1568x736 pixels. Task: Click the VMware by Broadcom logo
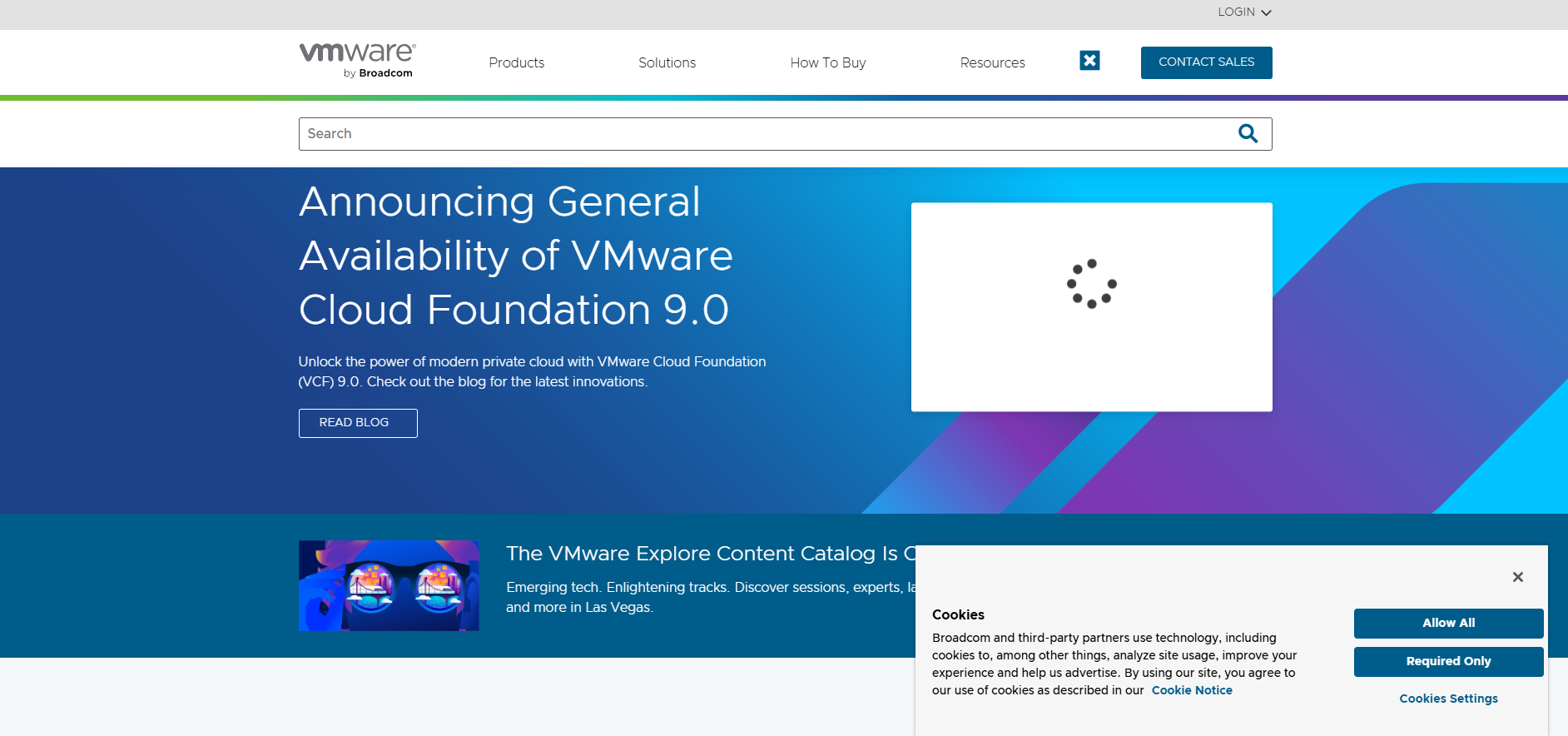[357, 60]
